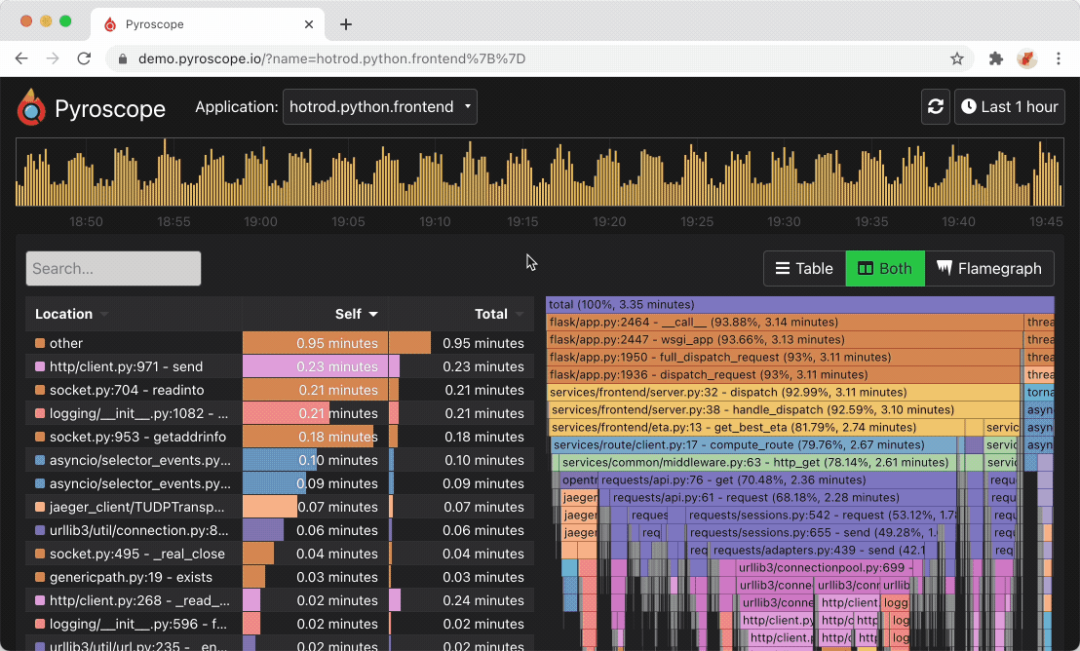The width and height of the screenshot is (1080, 651).
Task: Open Chrome's three-dot menu
Action: 1058,59
